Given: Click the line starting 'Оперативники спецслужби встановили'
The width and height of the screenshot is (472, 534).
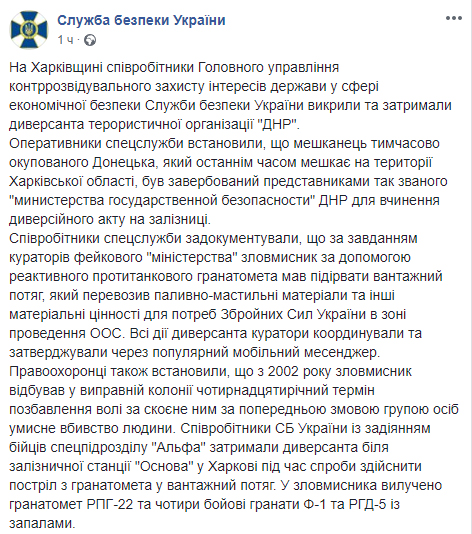Looking at the screenshot, I should pyautogui.click(x=224, y=144).
